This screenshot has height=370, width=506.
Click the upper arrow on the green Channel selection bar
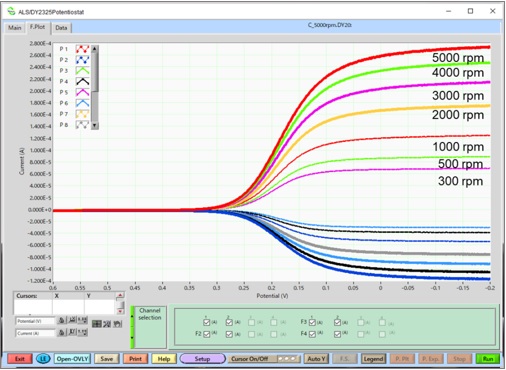click(x=132, y=316)
